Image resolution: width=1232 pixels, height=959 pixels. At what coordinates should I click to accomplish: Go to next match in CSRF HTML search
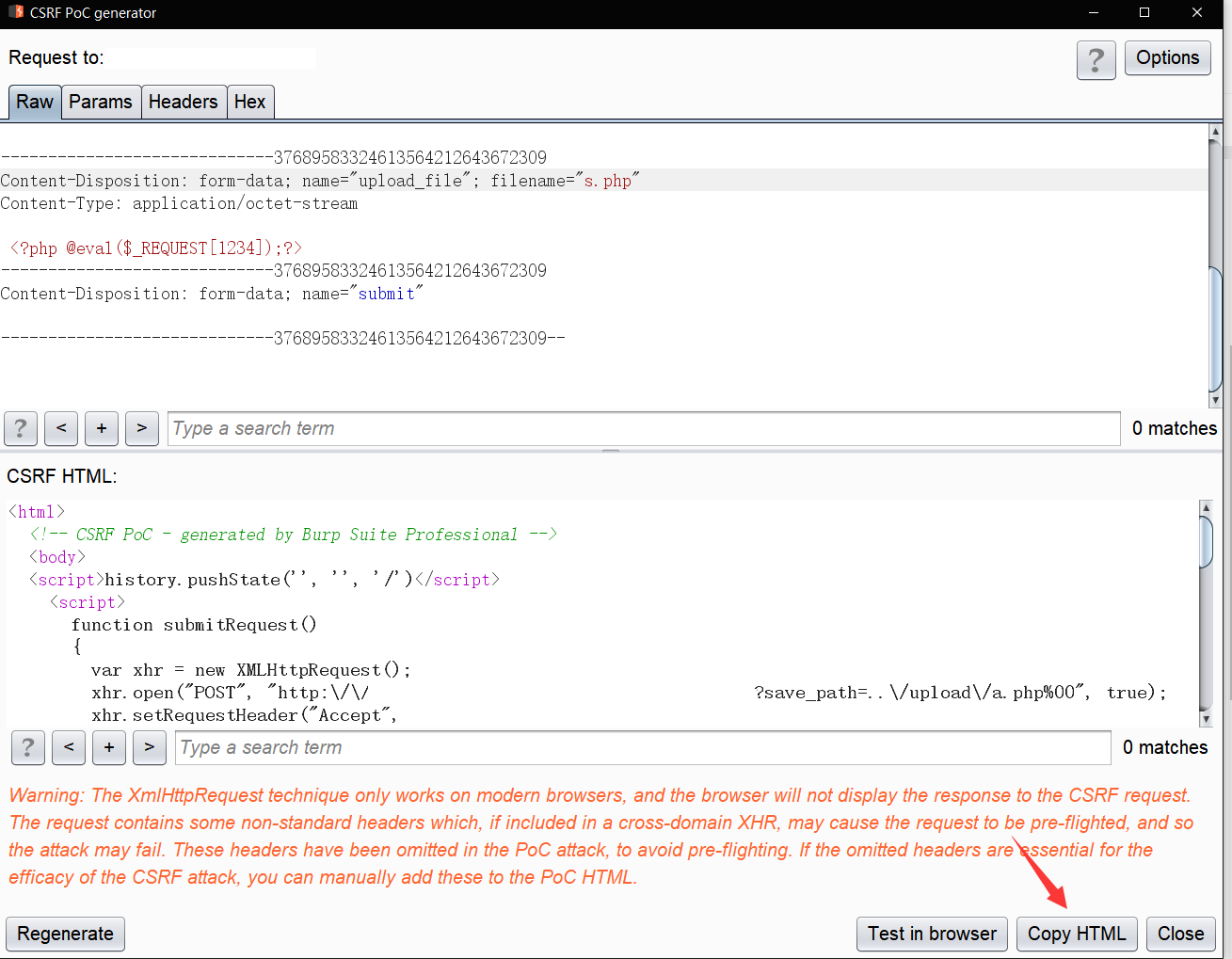pos(150,747)
